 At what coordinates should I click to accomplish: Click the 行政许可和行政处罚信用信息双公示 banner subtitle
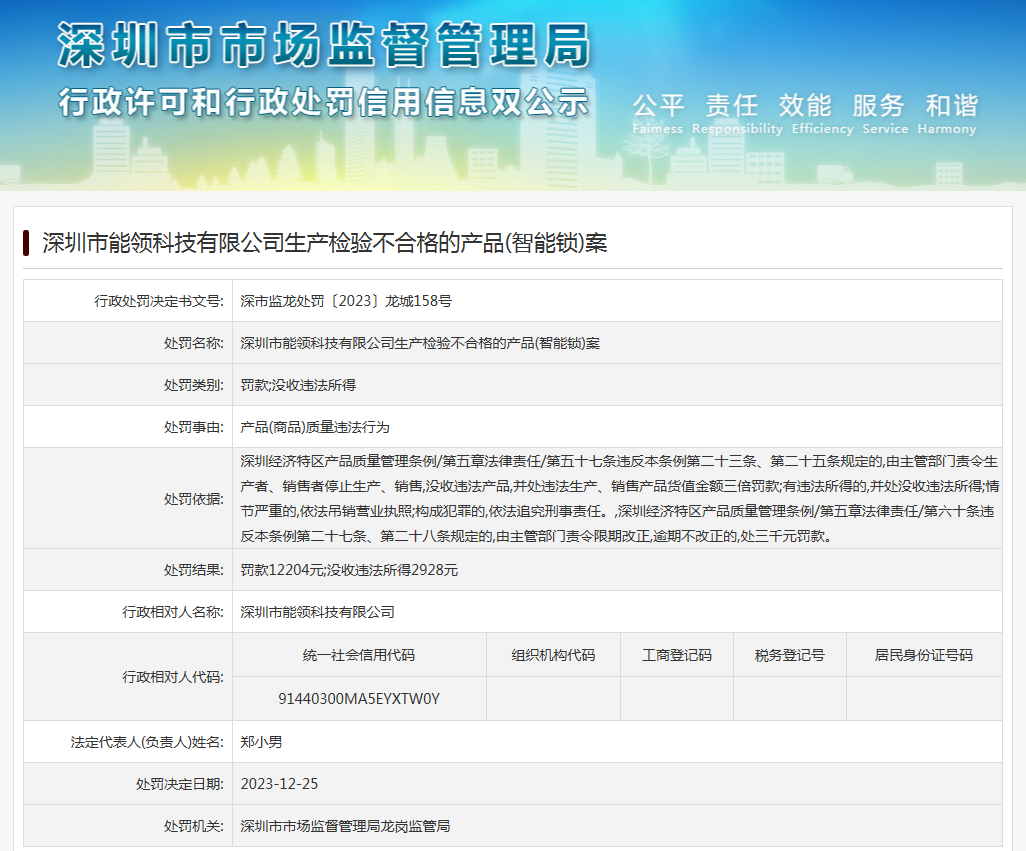325,103
